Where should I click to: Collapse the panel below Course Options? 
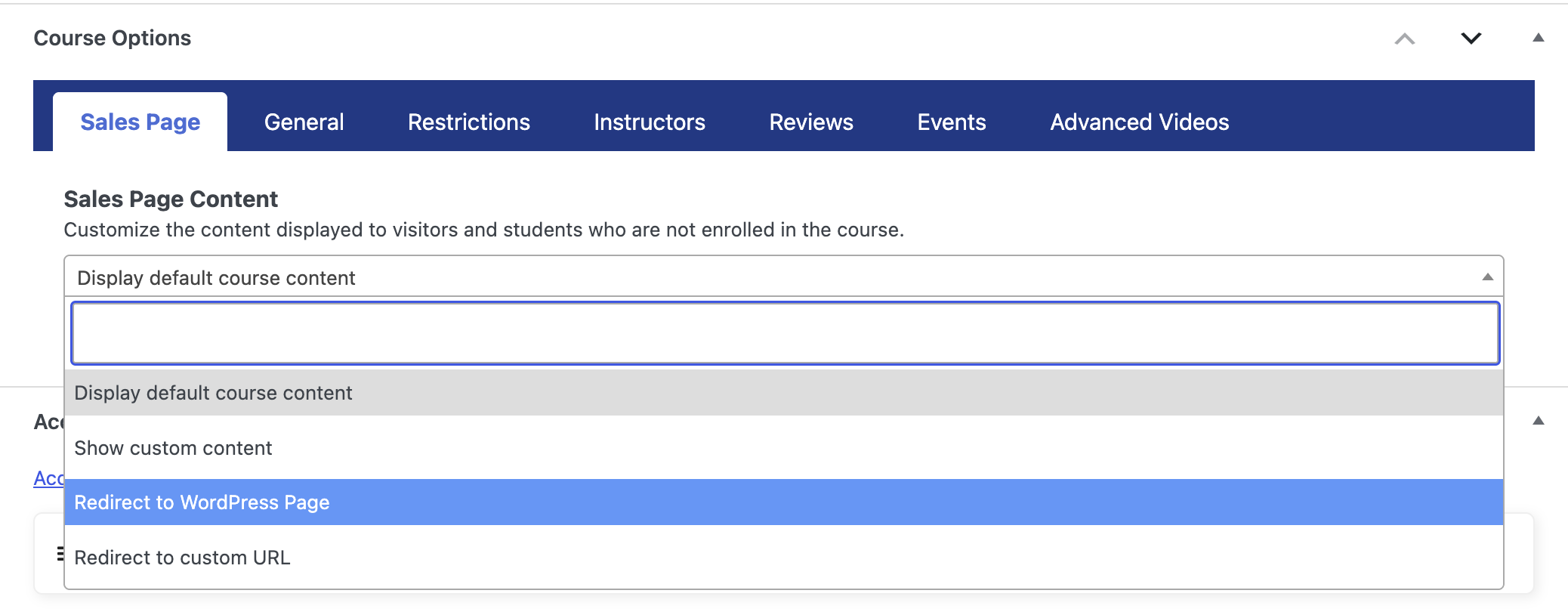tap(1538, 421)
